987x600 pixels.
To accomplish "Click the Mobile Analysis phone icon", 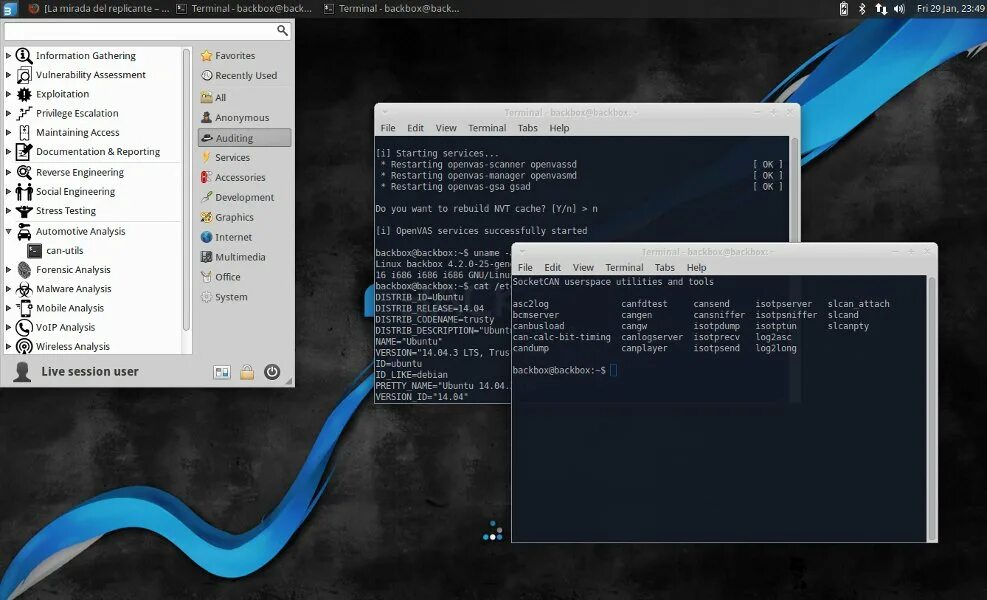I will (24, 308).
